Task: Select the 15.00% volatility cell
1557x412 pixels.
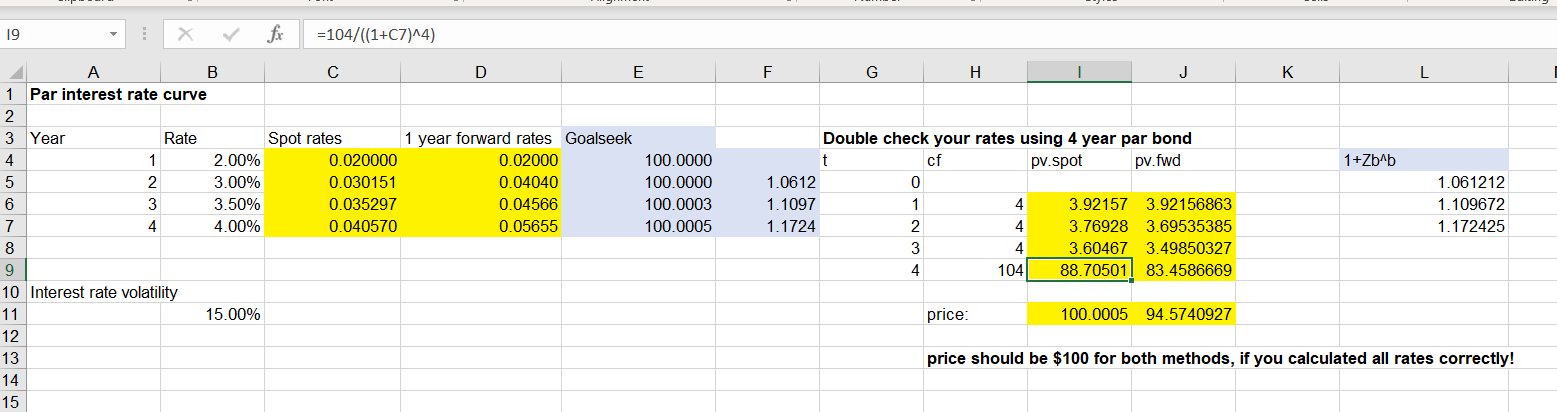Action: tap(212, 314)
